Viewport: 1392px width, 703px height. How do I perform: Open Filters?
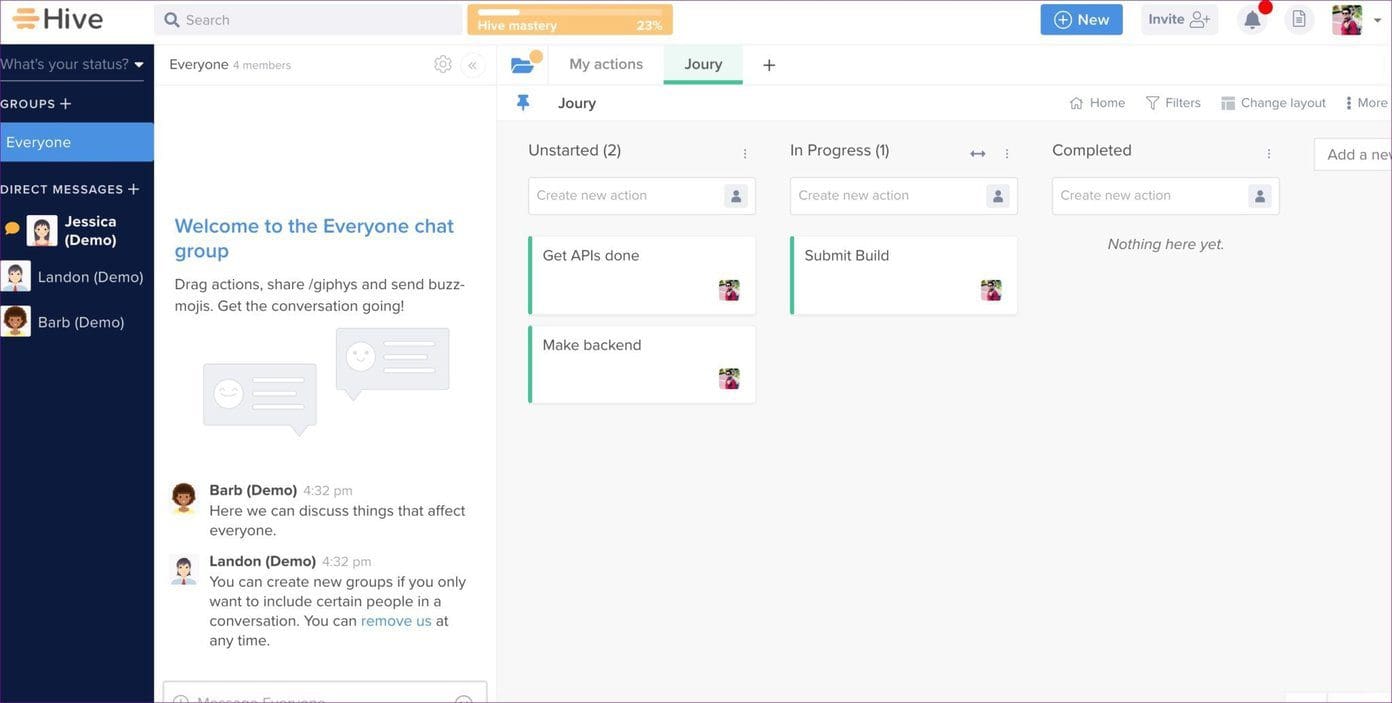pos(1173,103)
